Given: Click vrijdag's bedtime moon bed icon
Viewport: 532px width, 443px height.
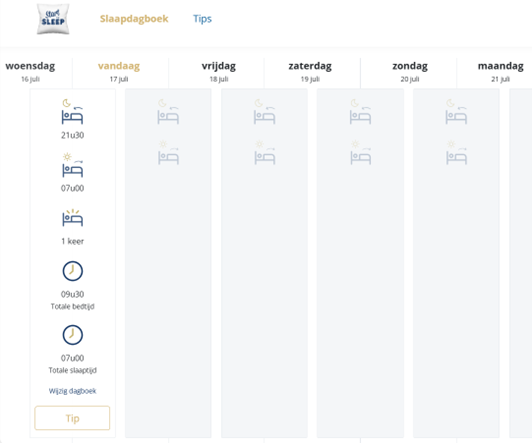Looking at the screenshot, I should tap(264, 112).
